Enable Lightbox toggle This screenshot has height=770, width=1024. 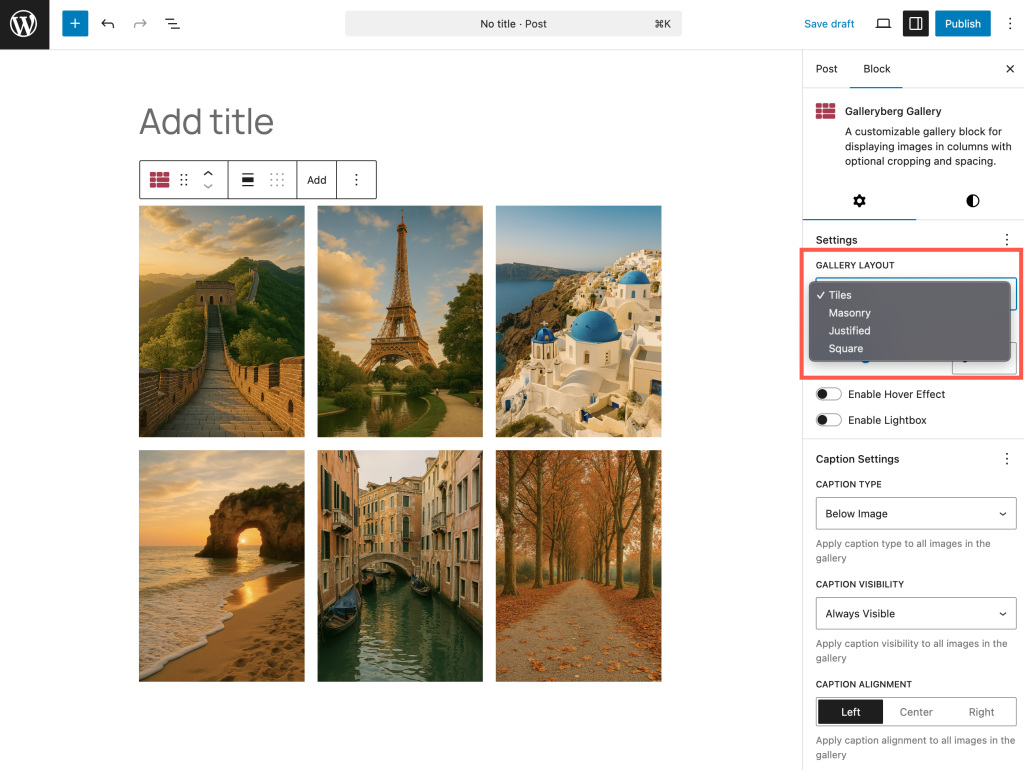(x=829, y=420)
